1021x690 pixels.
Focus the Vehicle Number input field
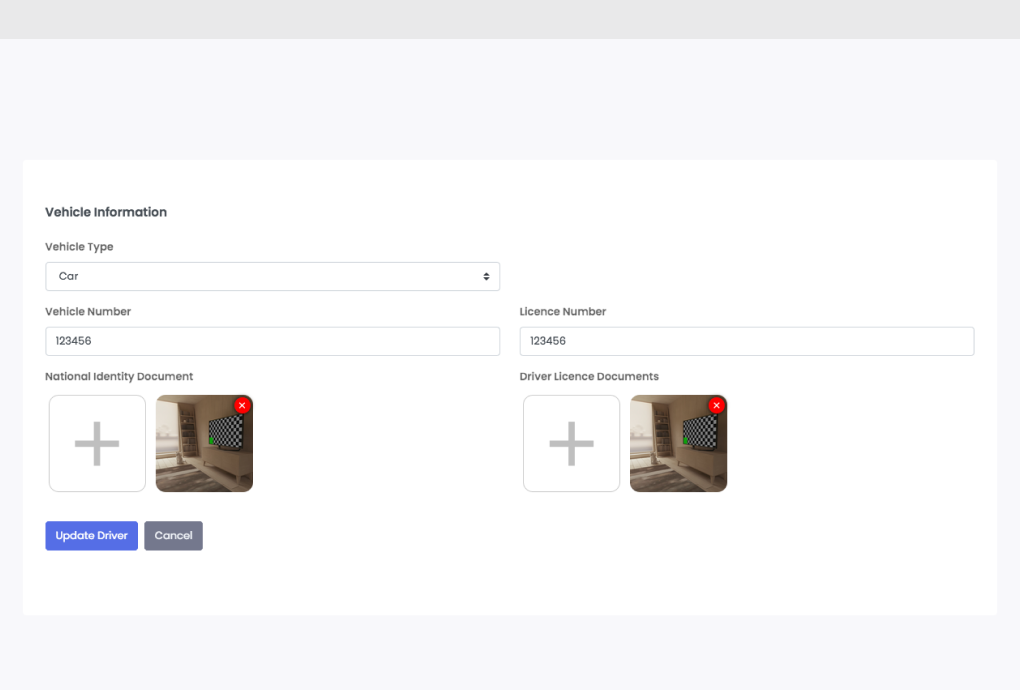(272, 341)
